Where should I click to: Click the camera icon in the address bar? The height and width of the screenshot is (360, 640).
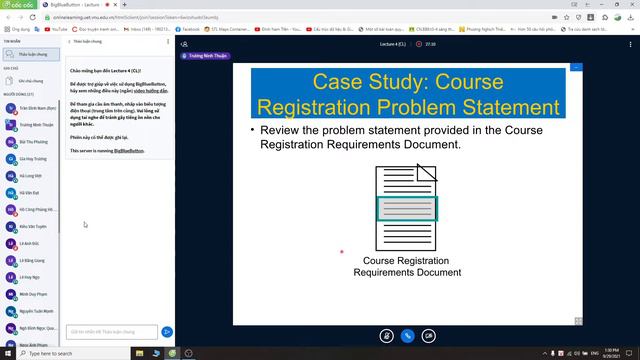554,18
